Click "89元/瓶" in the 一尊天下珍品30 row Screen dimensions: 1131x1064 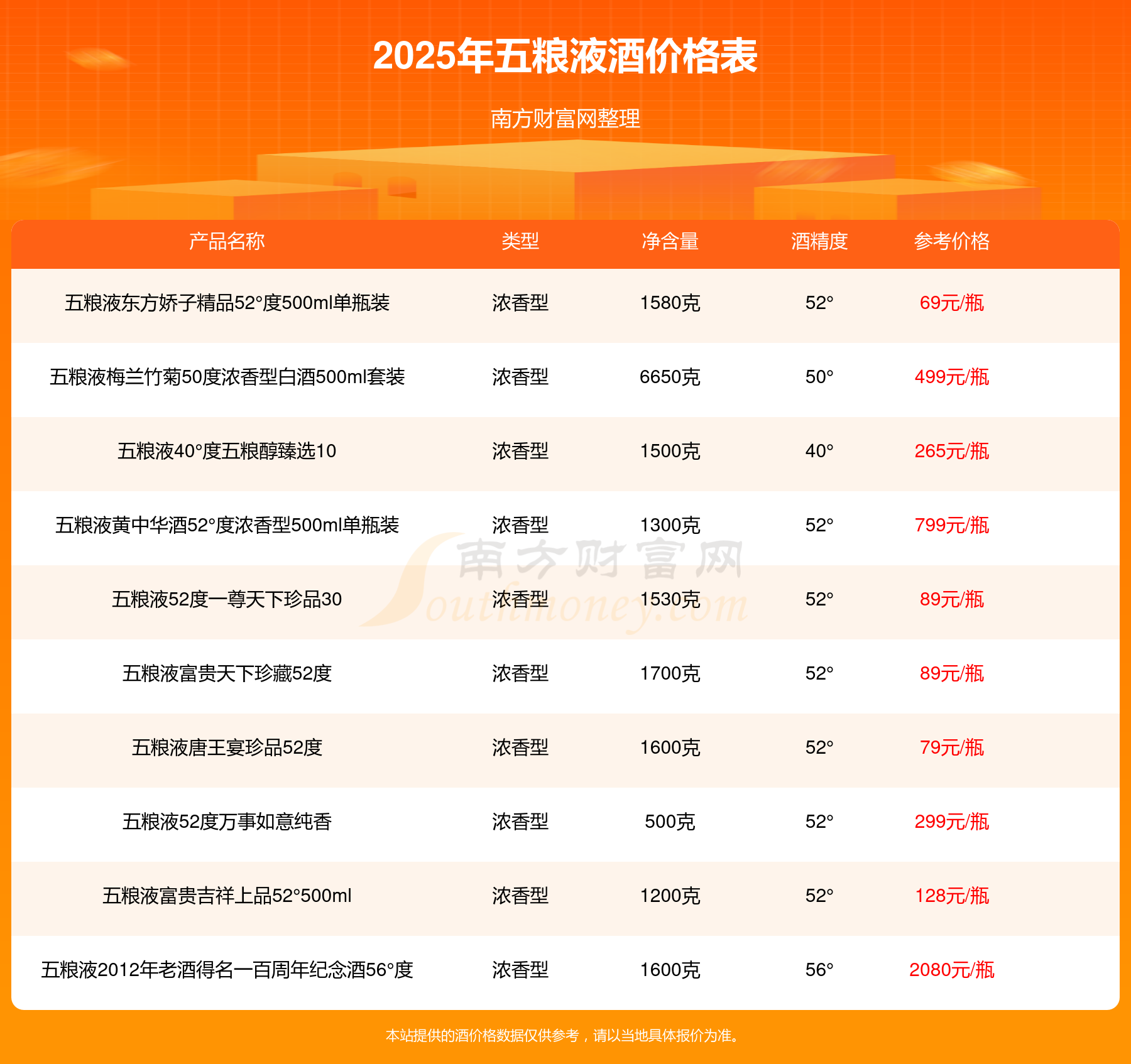[952, 600]
